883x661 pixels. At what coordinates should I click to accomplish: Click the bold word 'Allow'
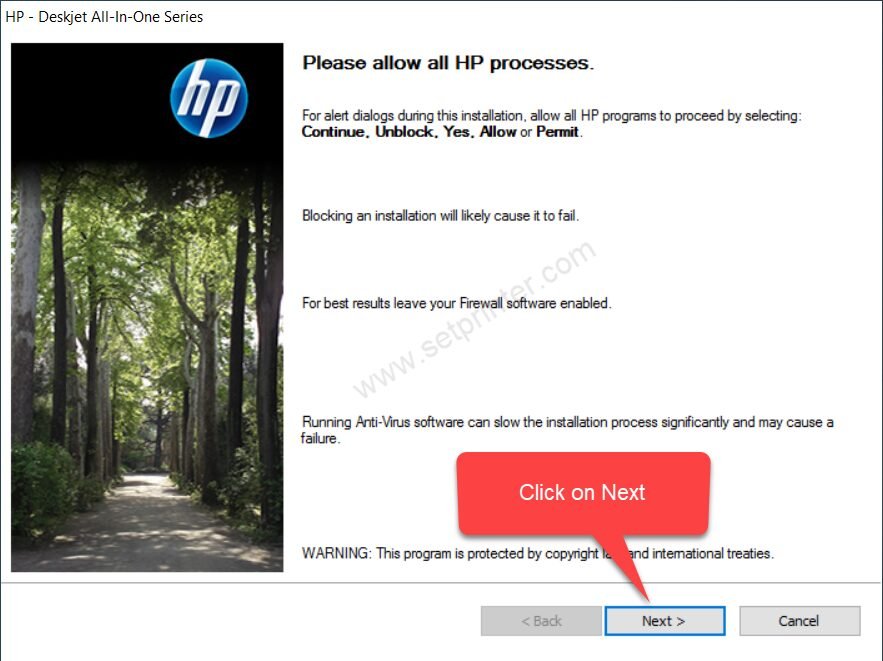click(498, 132)
